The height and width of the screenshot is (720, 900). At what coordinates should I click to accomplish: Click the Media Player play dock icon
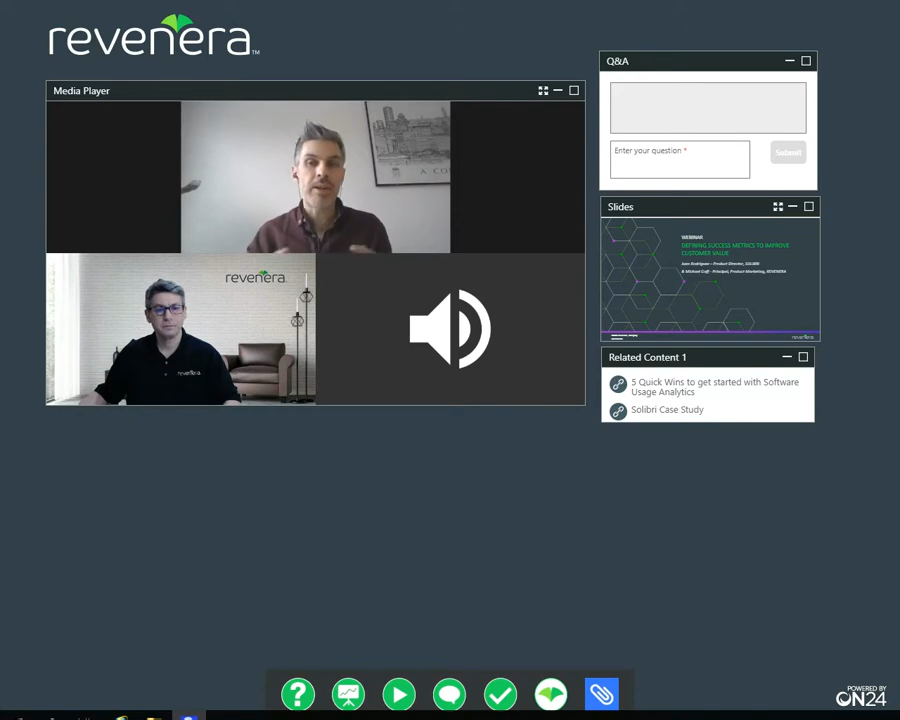coord(399,694)
